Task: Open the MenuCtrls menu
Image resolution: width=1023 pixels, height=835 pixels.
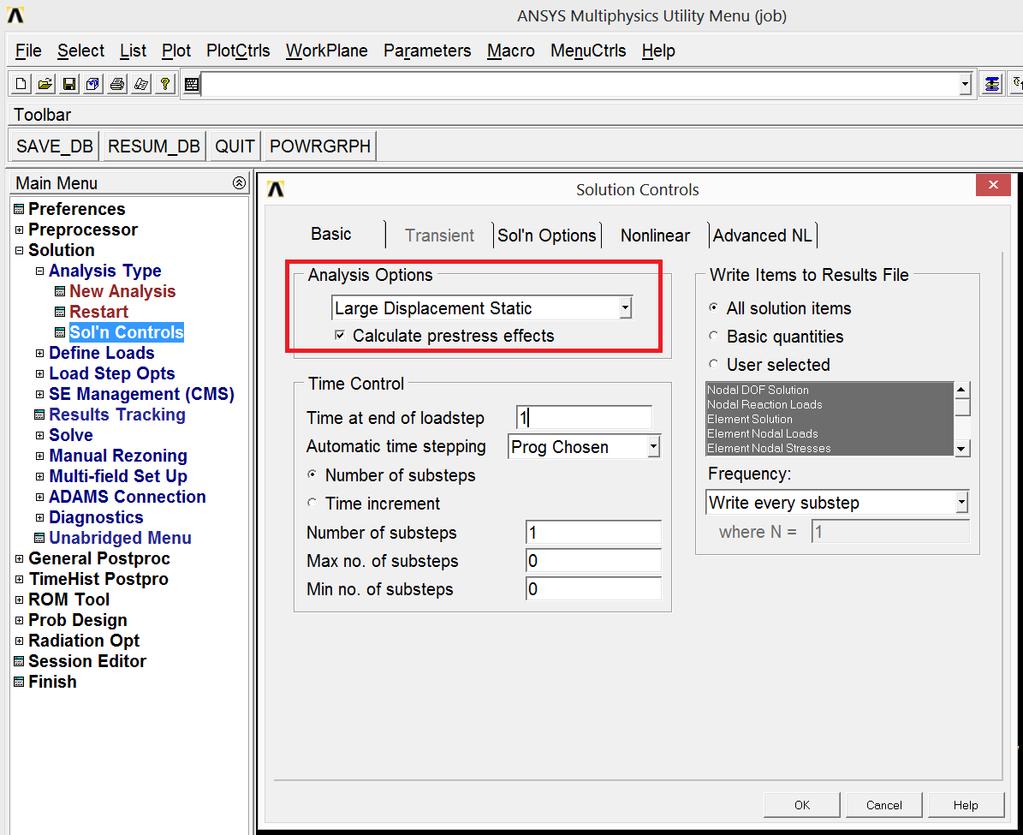Action: pyautogui.click(x=588, y=51)
